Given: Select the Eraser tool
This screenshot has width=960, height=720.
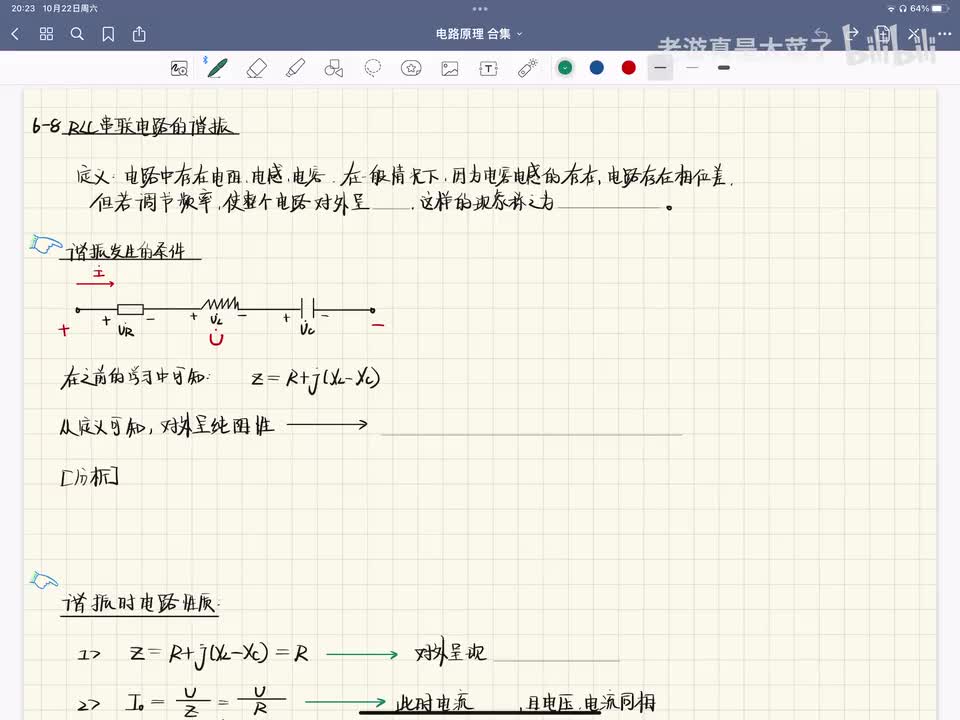Looking at the screenshot, I should [x=257, y=68].
